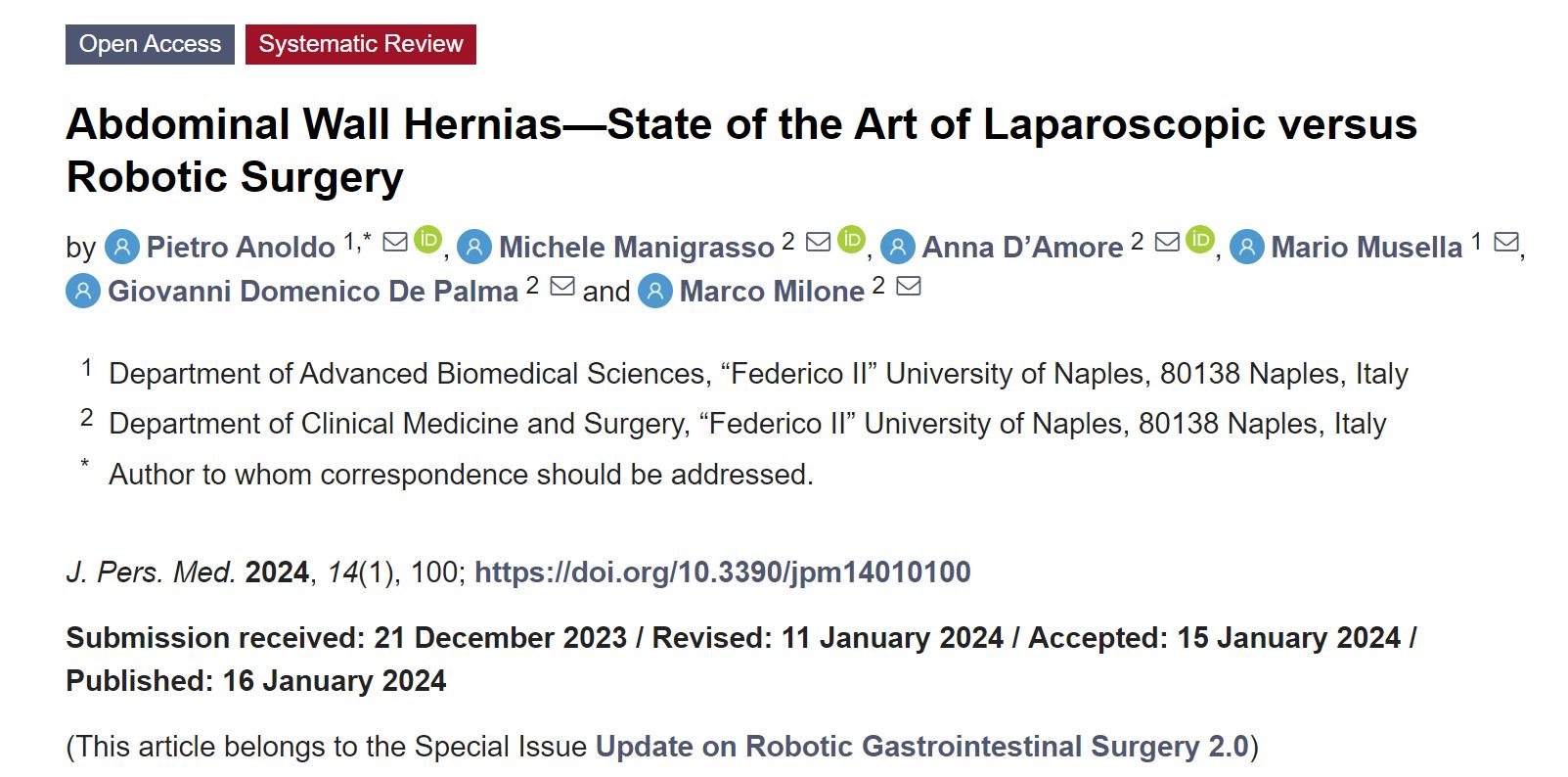This screenshot has width=1568, height=777.
Task: Open author name Pietro Anoldo
Action: pyautogui.click(x=241, y=248)
